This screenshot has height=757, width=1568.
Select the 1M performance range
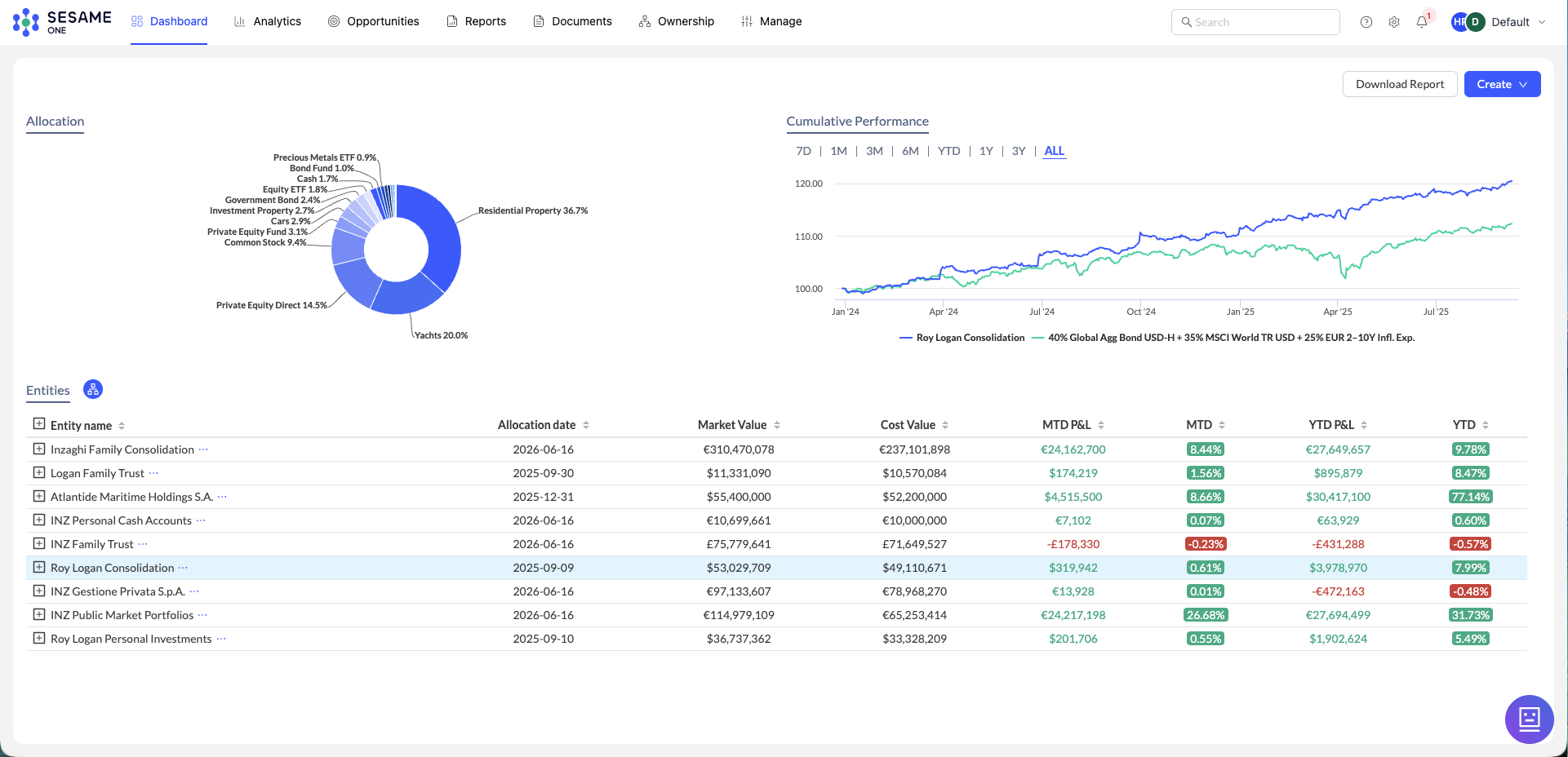[x=838, y=151]
